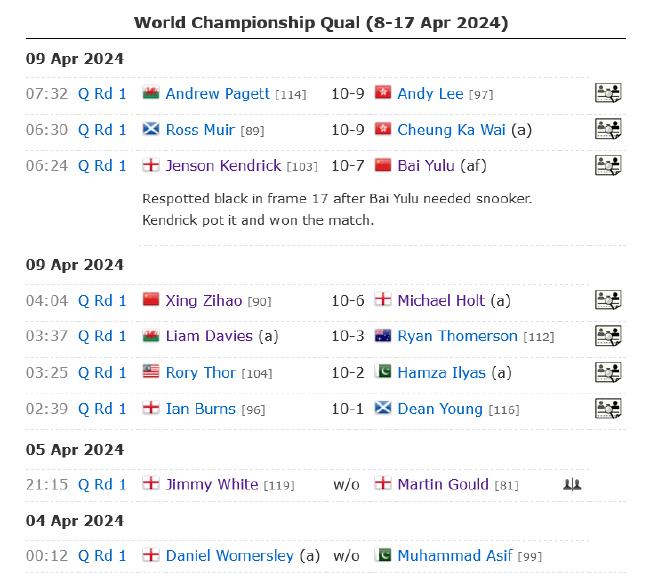Click Q Rd 1 link at 07:32 match
Viewport: 650px width, 573px height.
[x=102, y=94]
